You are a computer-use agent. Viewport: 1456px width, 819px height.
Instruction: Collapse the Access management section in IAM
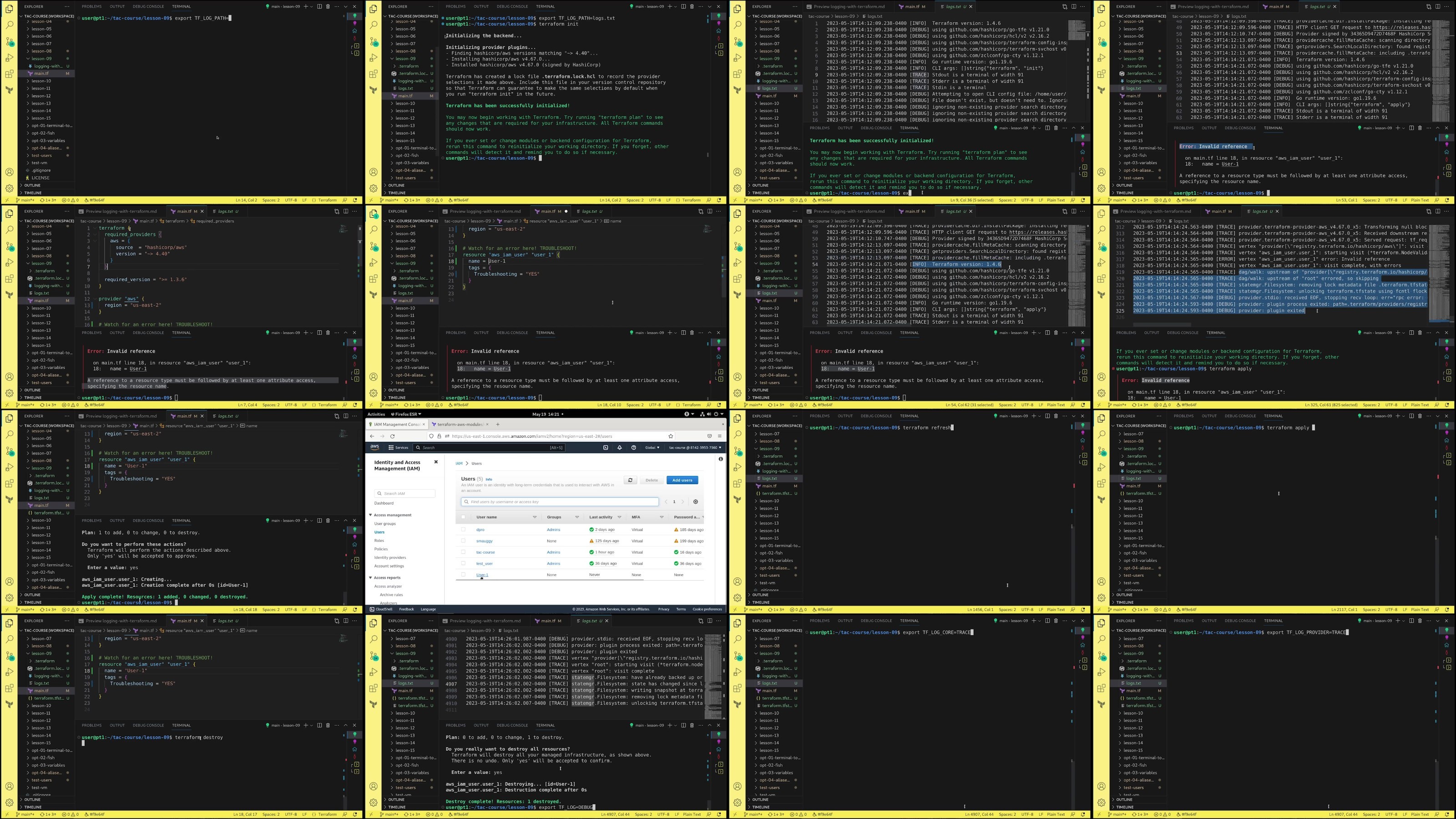tap(371, 515)
